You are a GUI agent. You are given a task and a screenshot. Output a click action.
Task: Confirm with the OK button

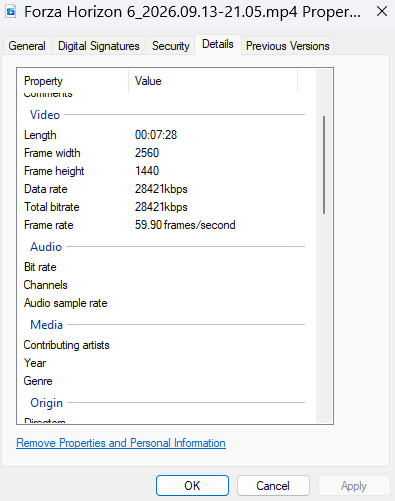[x=192, y=486]
